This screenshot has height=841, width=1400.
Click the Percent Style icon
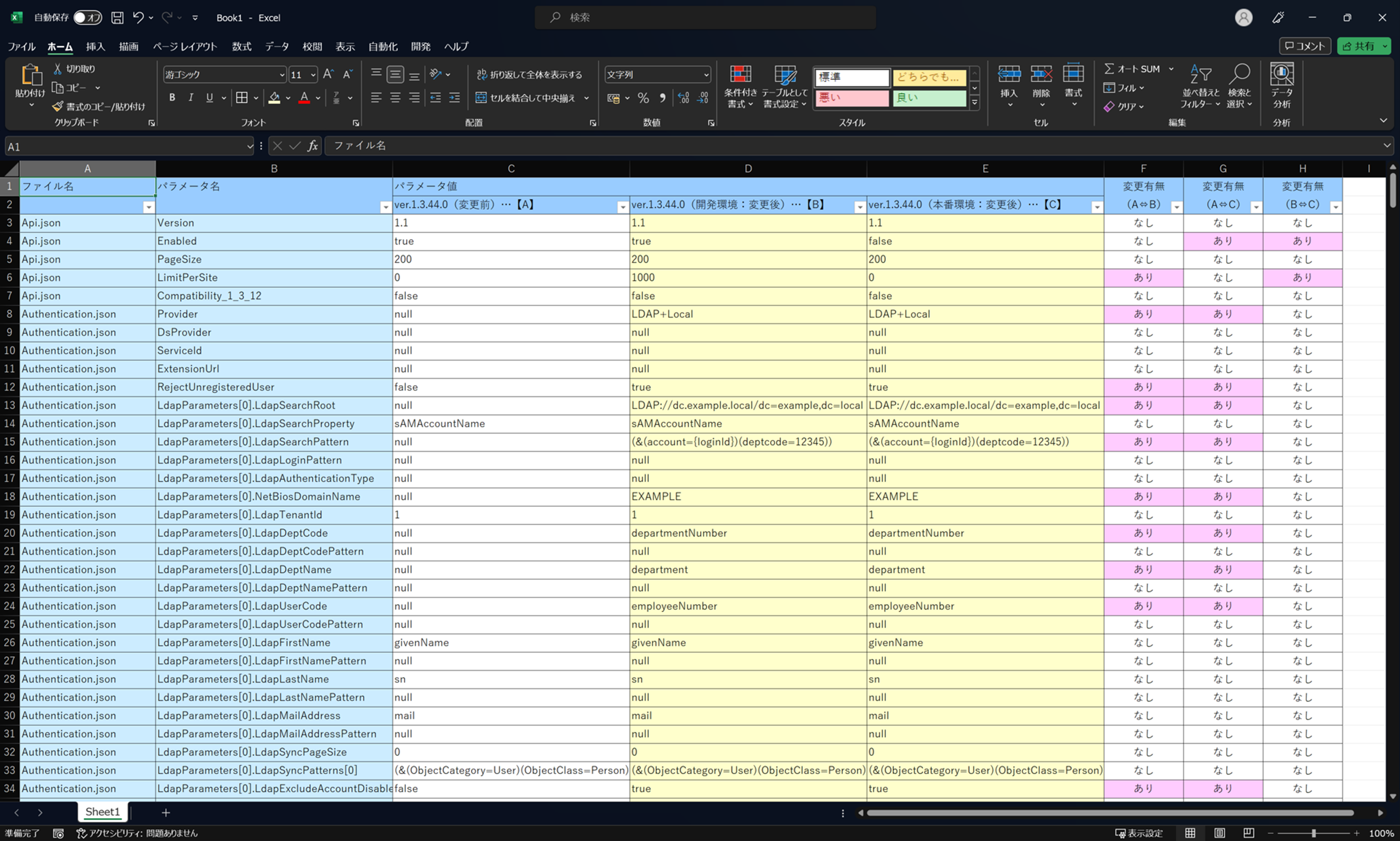pyautogui.click(x=643, y=98)
